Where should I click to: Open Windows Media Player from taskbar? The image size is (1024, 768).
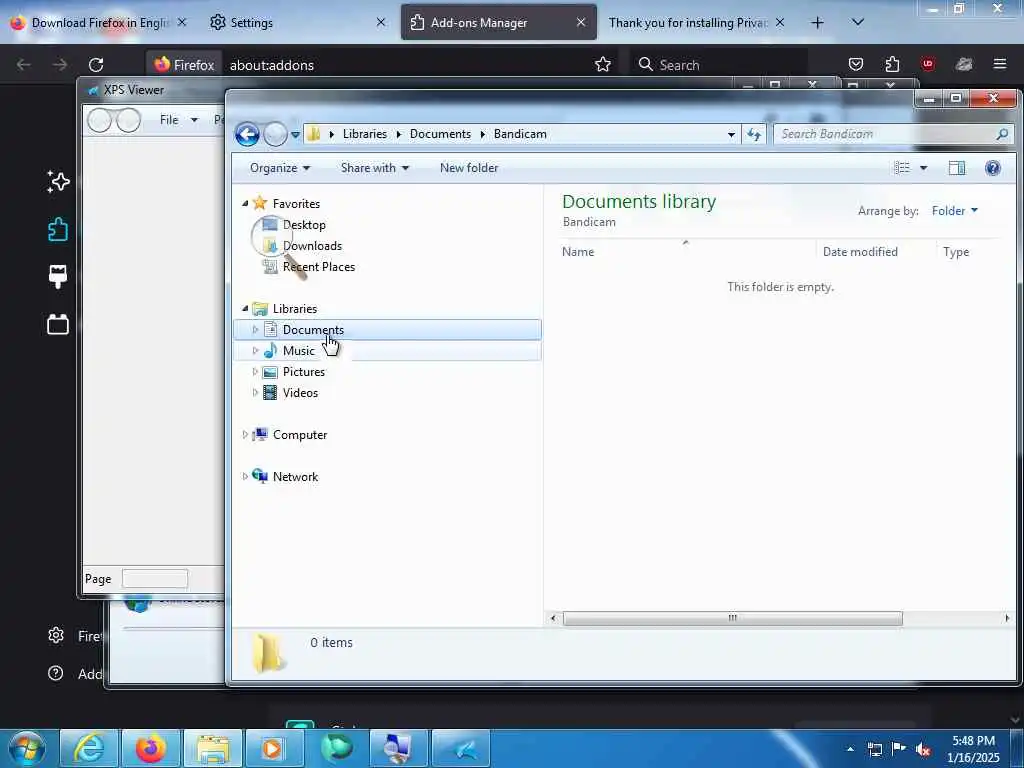273,748
